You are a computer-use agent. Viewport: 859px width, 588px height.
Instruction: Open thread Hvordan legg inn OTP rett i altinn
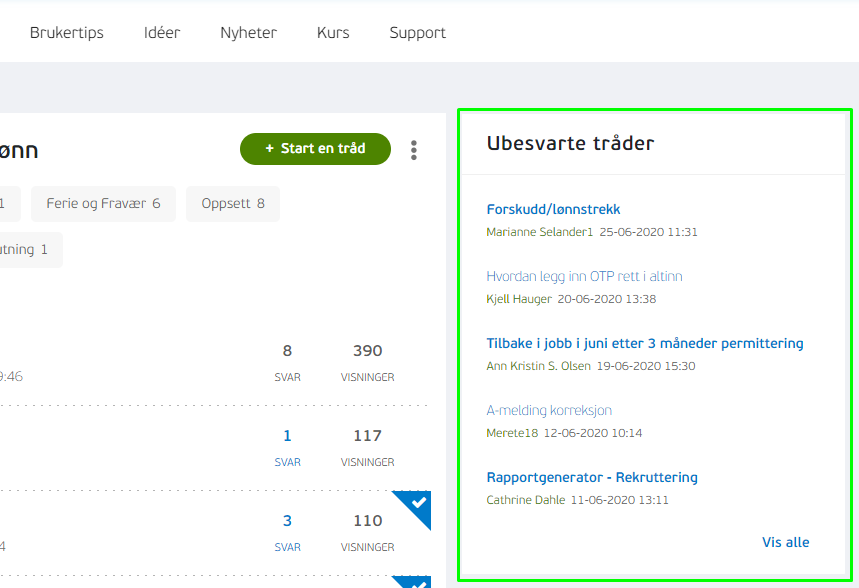pyautogui.click(x=584, y=277)
